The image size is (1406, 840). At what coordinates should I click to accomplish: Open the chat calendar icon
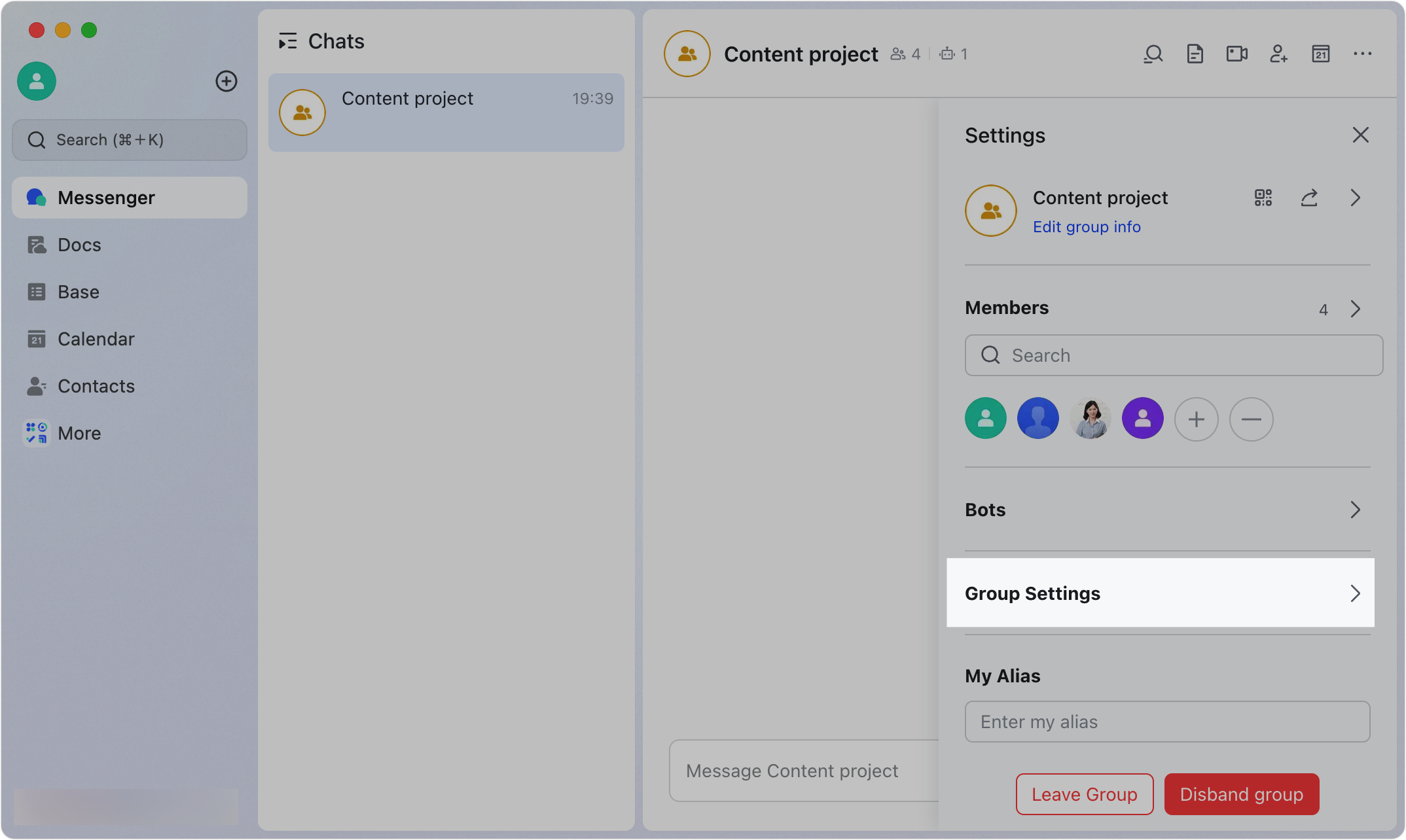[1321, 54]
